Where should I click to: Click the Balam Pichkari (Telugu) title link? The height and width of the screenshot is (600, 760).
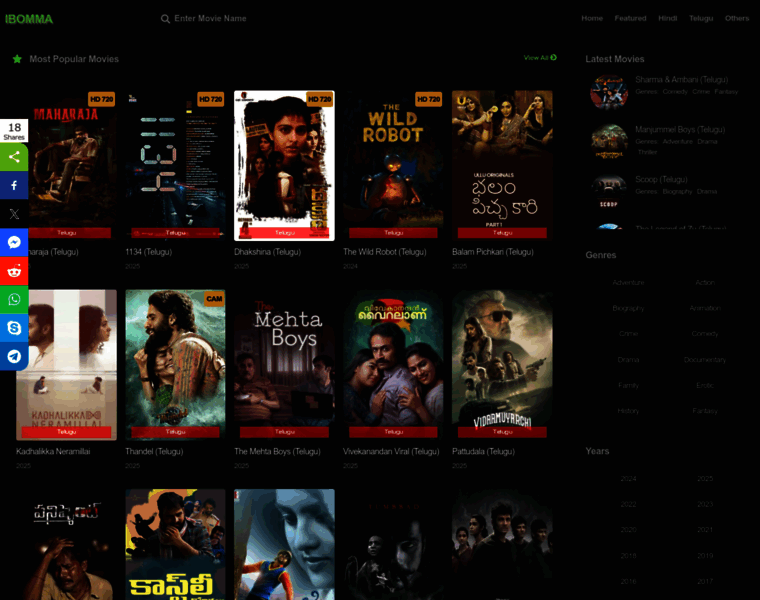pos(492,252)
